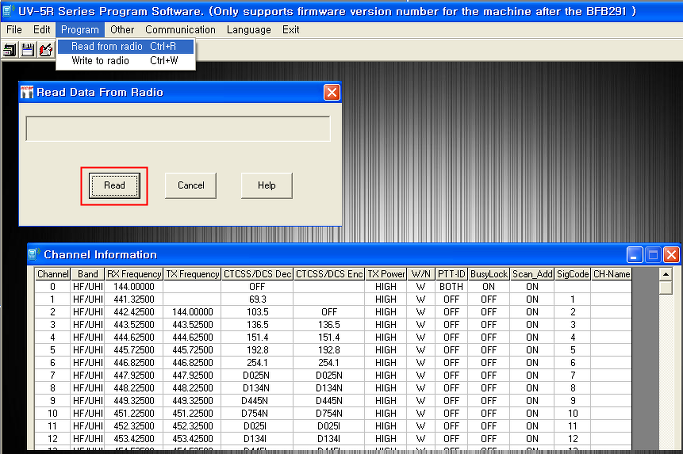Click the Read button in the dialog
Screen dimensions: 683x454
(115, 186)
